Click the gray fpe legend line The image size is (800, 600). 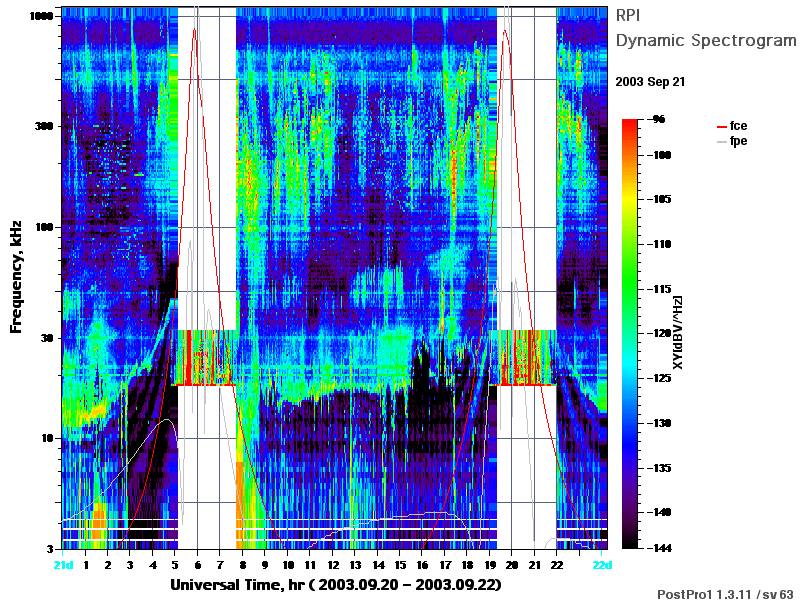pos(721,141)
